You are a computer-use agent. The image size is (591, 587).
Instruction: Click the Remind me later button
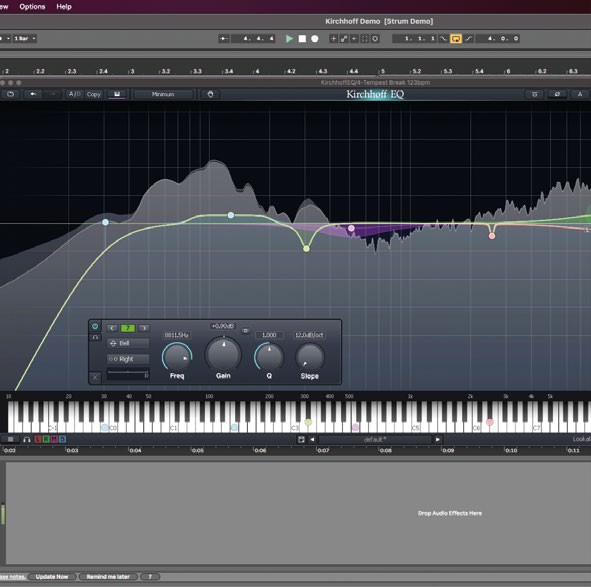click(108, 577)
